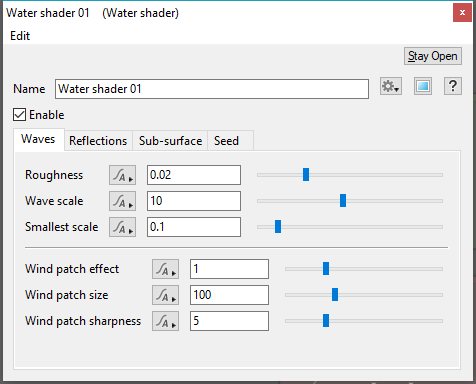This screenshot has width=476, height=384.
Task: Click the Wind patch size slider handle
Action: tap(335, 295)
